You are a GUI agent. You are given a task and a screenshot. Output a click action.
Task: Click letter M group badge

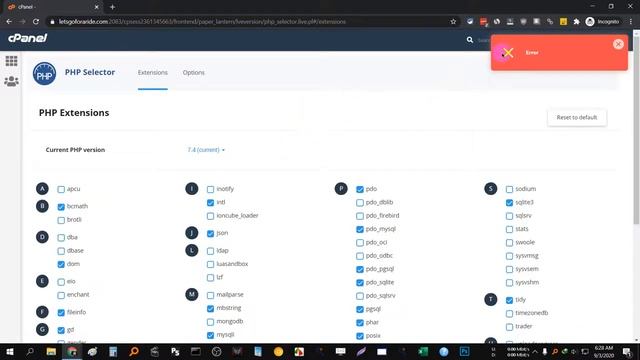click(191, 294)
